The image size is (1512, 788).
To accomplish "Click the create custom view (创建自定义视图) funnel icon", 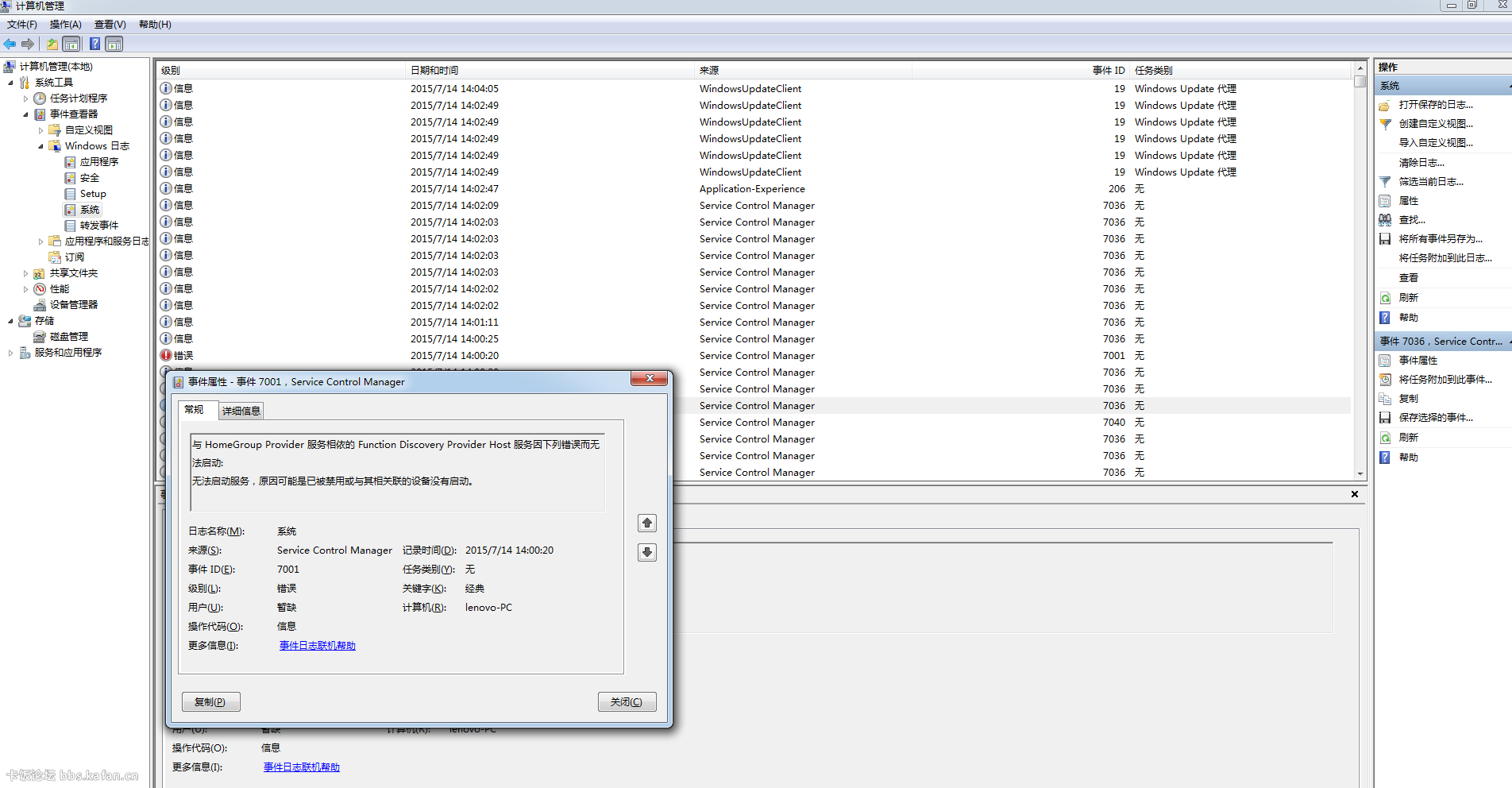I will click(x=1385, y=124).
